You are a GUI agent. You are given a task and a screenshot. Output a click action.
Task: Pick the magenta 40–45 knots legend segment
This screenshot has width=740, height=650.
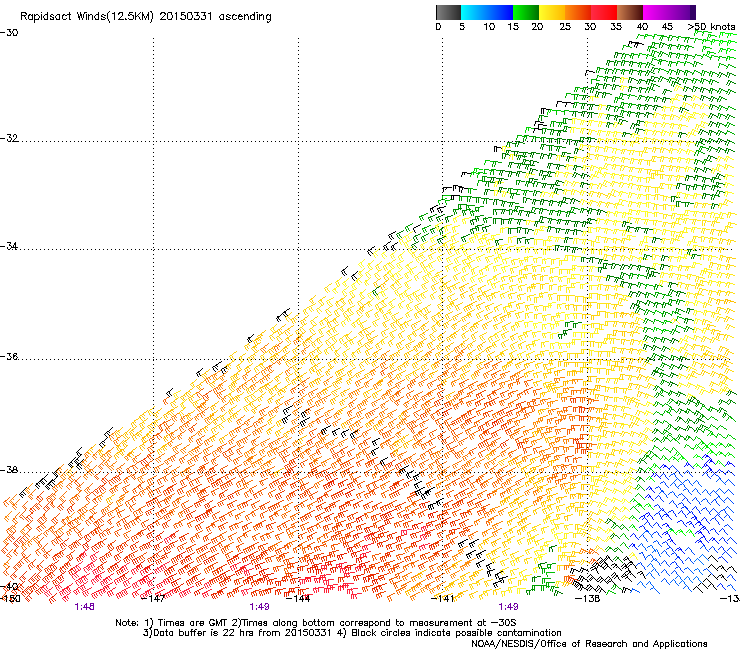656,12
